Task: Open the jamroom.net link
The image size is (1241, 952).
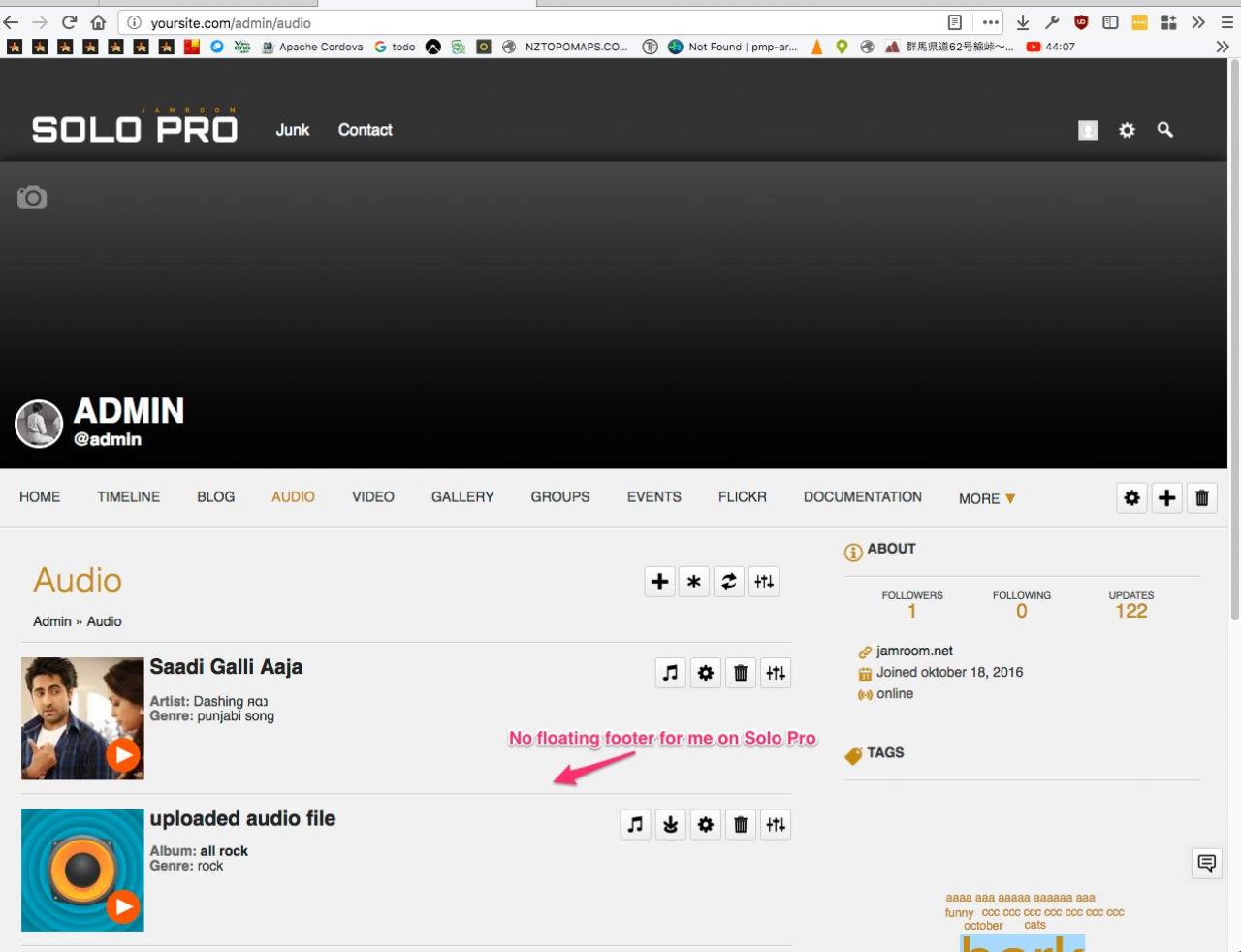Action: (x=914, y=651)
